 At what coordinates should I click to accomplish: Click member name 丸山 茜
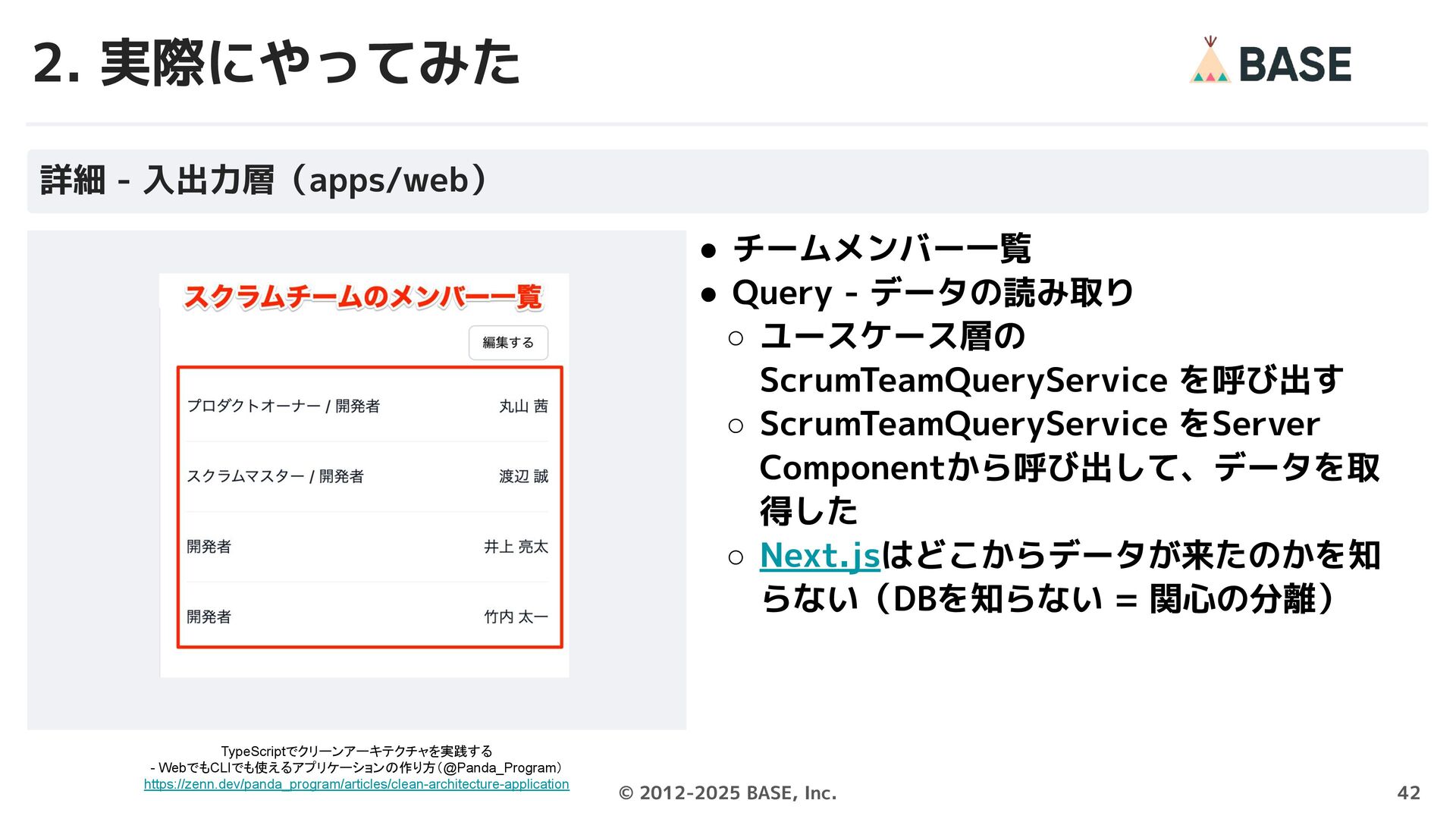(x=523, y=406)
